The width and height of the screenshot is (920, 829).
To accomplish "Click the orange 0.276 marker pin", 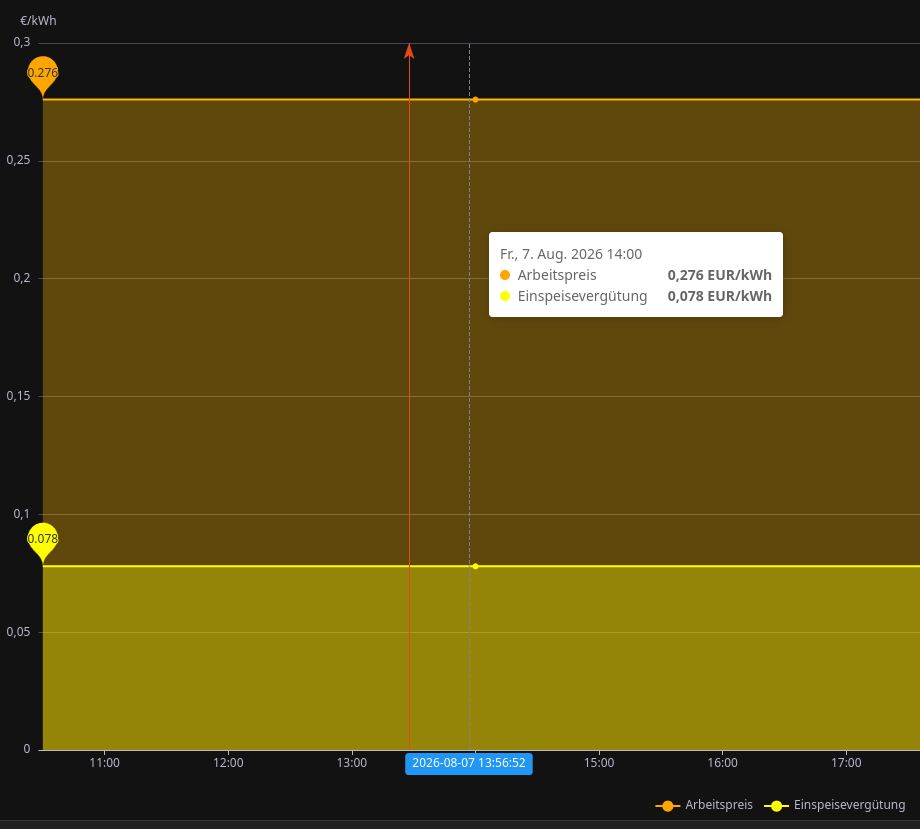I will point(43,75).
